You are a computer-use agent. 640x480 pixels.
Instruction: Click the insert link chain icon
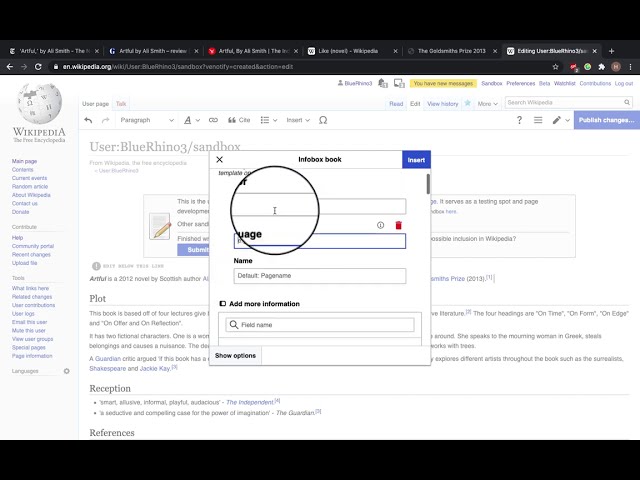click(213, 120)
